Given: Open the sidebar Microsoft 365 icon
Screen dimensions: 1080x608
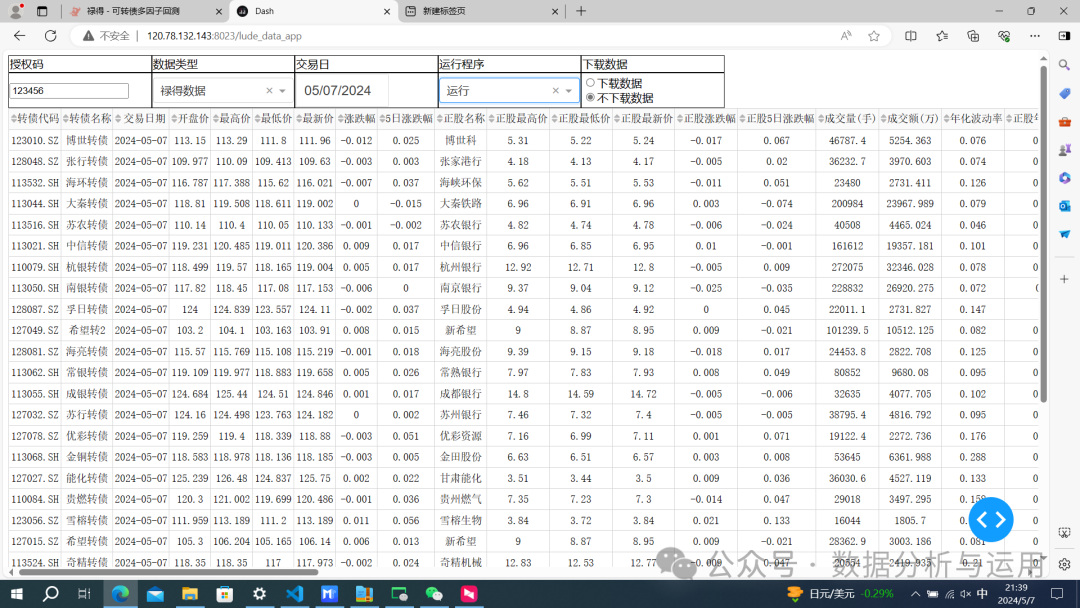Looking at the screenshot, I should pyautogui.click(x=1064, y=178).
